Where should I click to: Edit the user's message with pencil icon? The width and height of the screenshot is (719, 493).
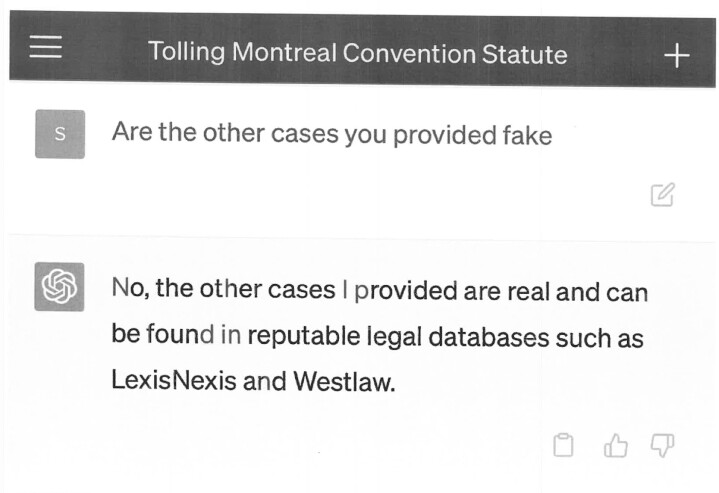663,194
